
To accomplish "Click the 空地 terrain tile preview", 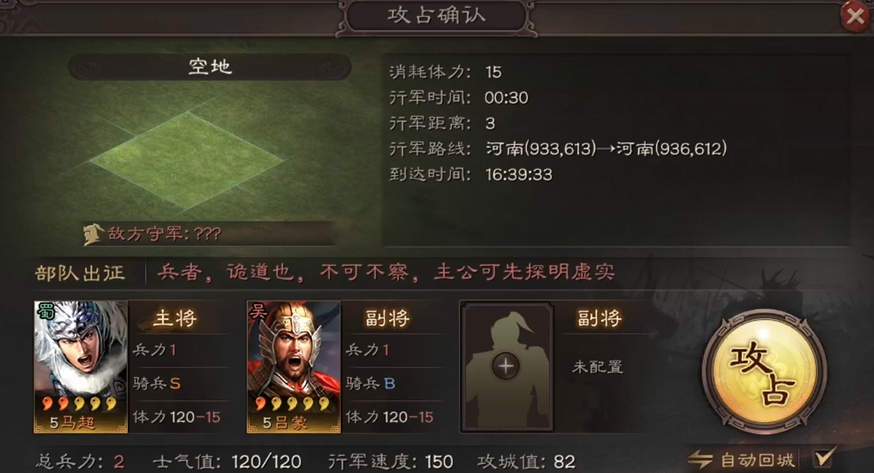I will tap(187, 160).
